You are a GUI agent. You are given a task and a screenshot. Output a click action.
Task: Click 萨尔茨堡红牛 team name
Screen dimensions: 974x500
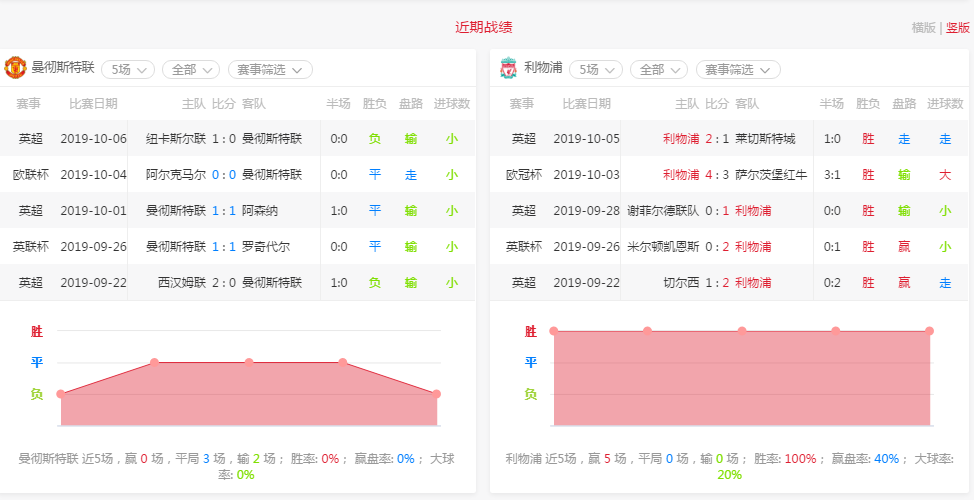pyautogui.click(x=771, y=175)
